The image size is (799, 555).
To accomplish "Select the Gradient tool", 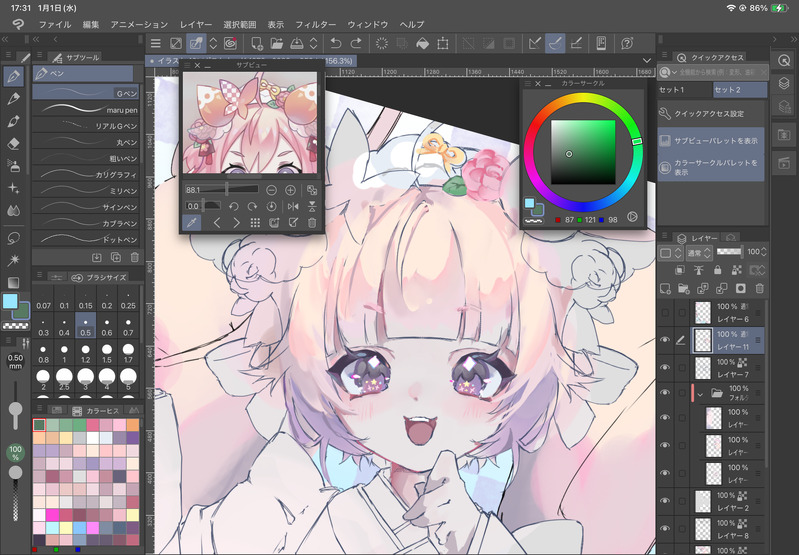I will pyautogui.click(x=14, y=282).
